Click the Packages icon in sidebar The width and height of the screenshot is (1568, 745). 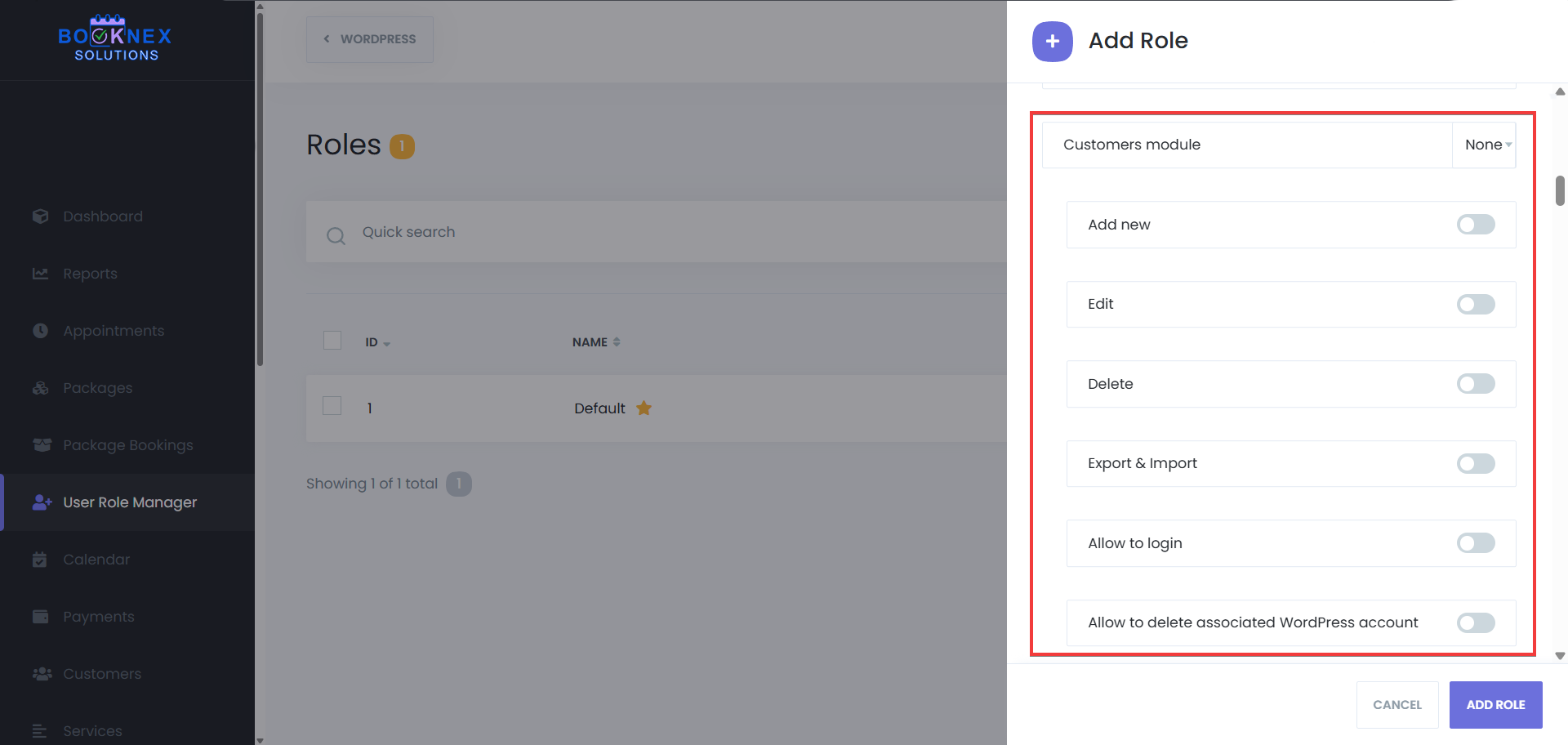pos(40,388)
